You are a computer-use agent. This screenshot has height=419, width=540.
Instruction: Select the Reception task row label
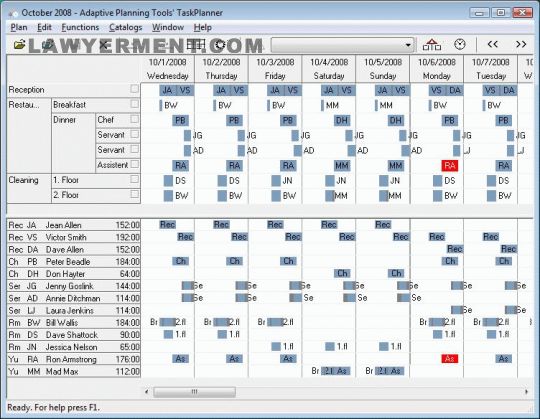[27, 90]
